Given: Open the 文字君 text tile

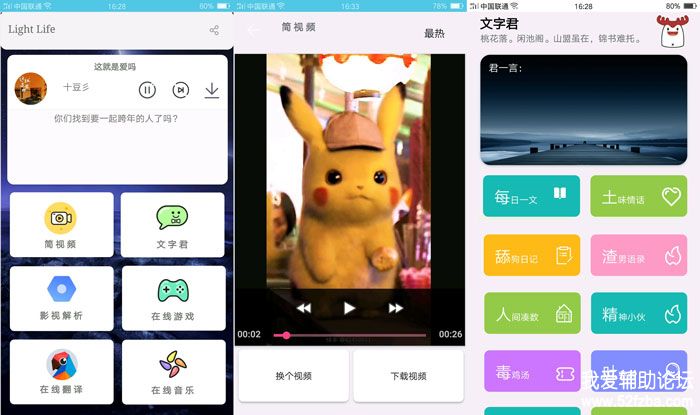Looking at the screenshot, I should point(172,225).
